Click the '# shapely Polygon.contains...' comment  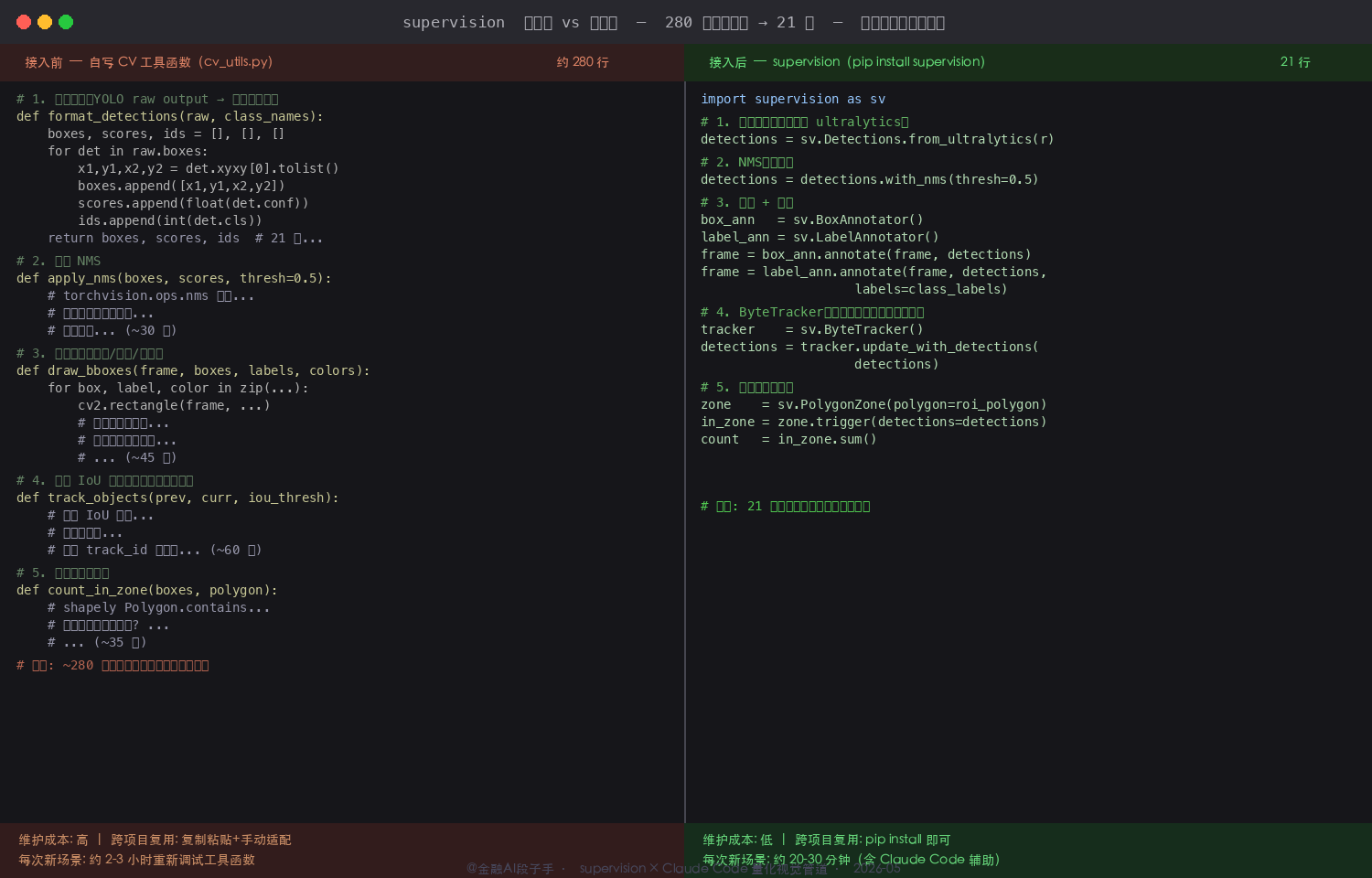point(158,607)
